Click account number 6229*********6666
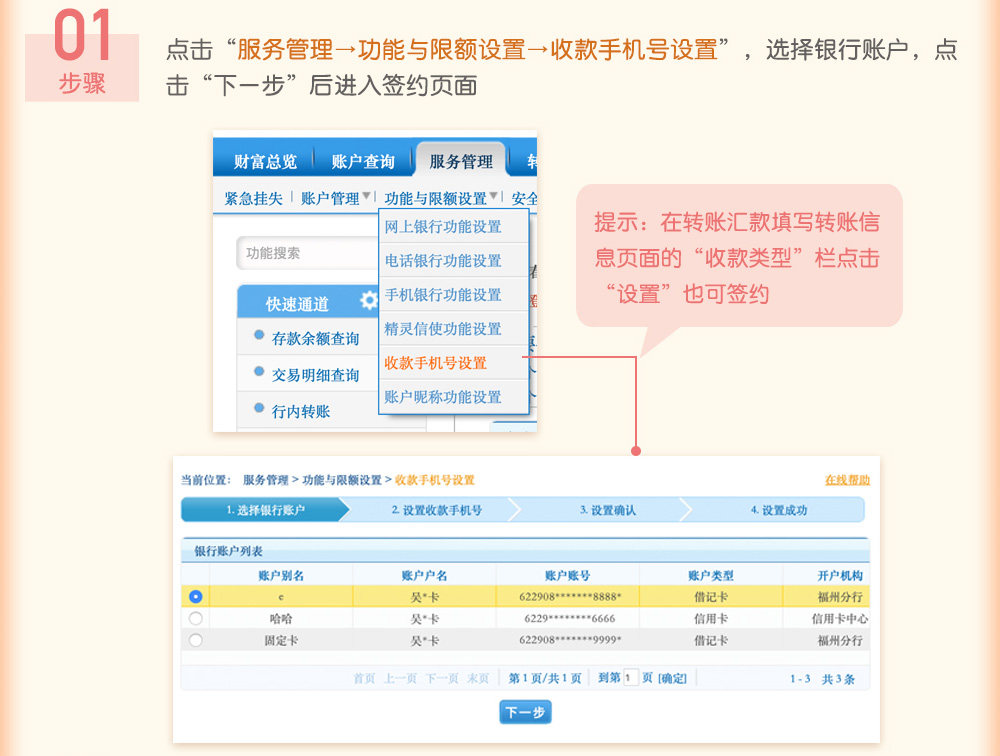The height and width of the screenshot is (756, 1000). tap(570, 618)
